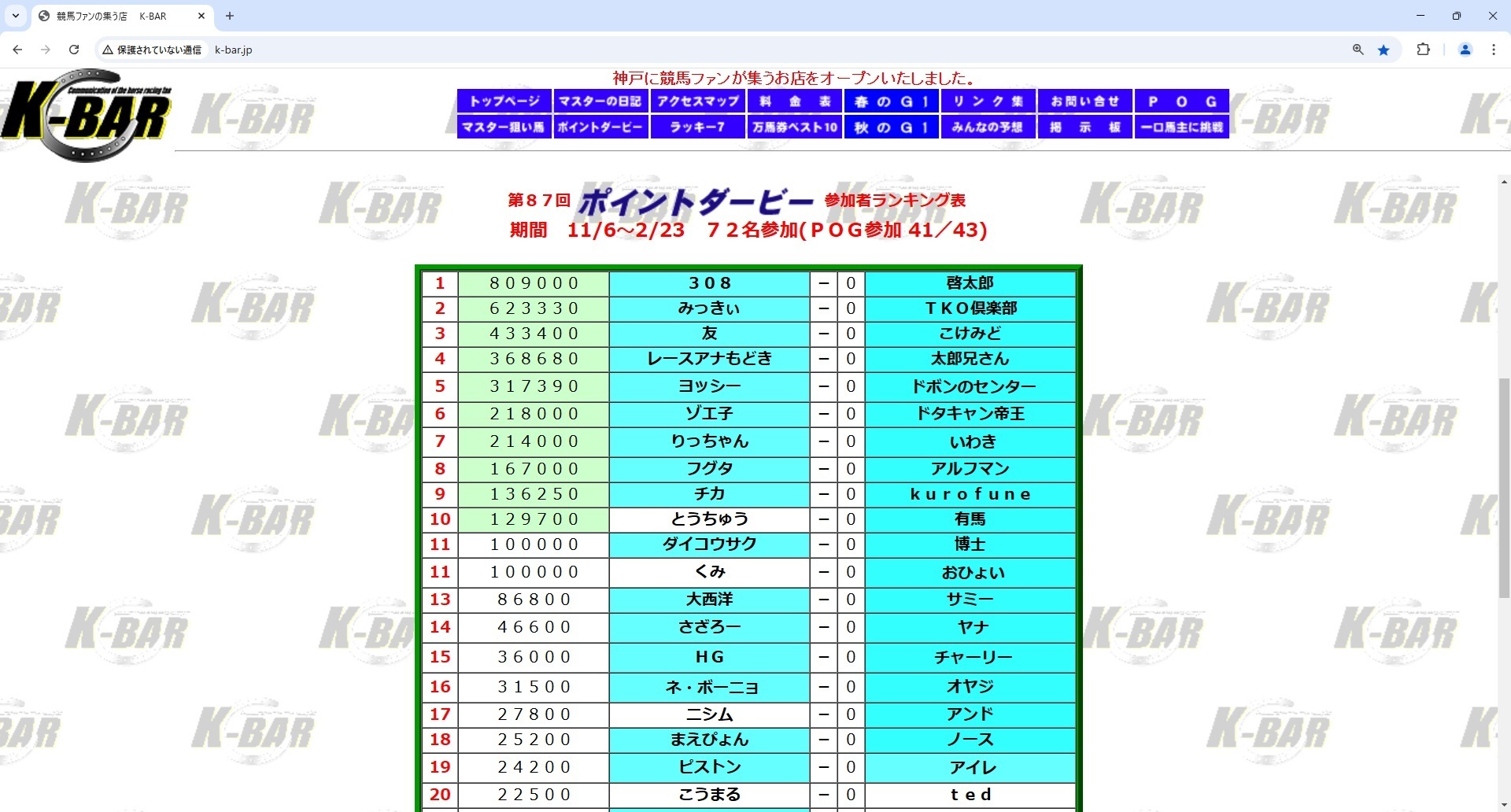Viewport: 1511px width, 812px height.
Task: Open マスター狙い馬 menu button
Action: [x=504, y=127]
